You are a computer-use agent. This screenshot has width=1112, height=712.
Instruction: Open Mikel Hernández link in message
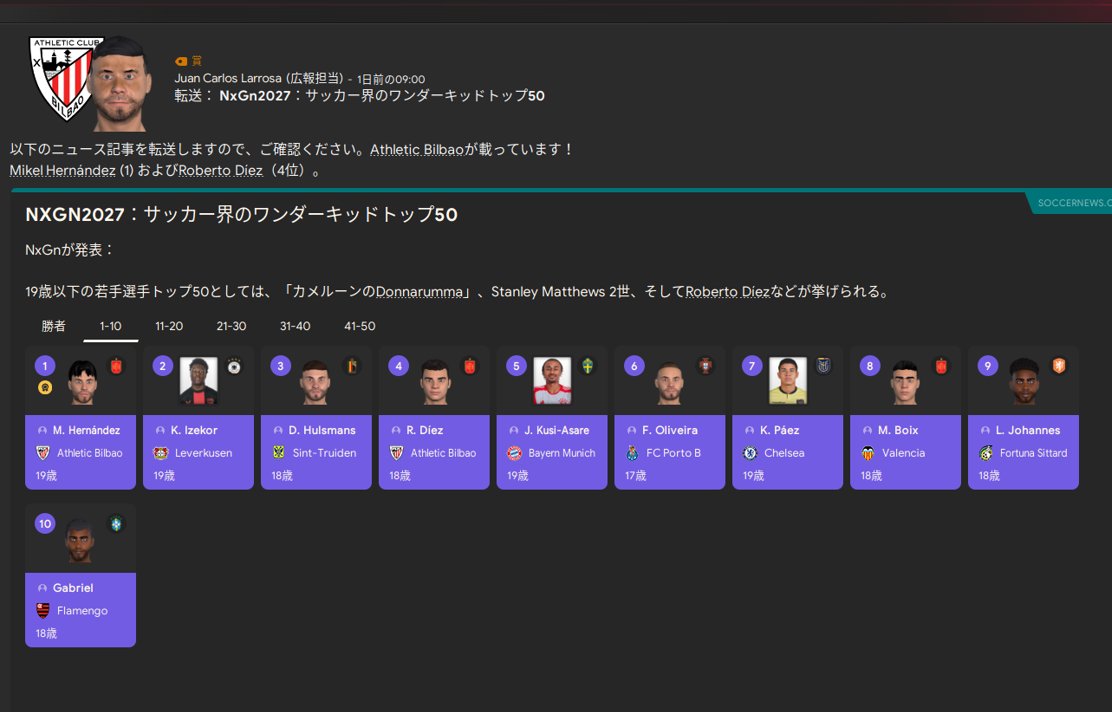62,171
